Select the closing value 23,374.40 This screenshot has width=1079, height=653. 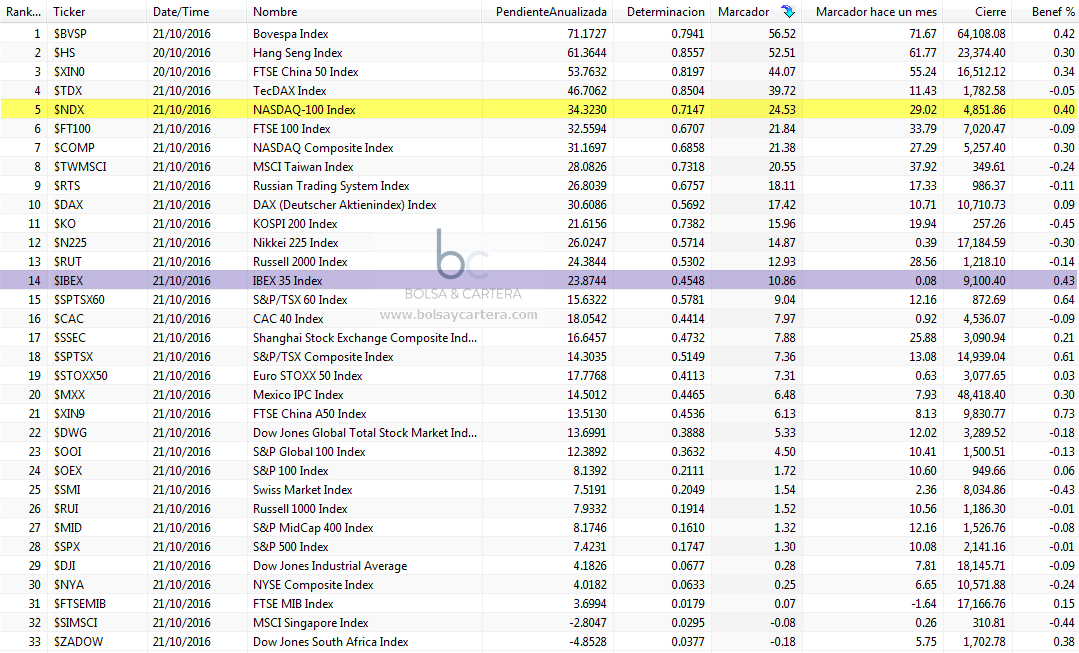(981, 53)
